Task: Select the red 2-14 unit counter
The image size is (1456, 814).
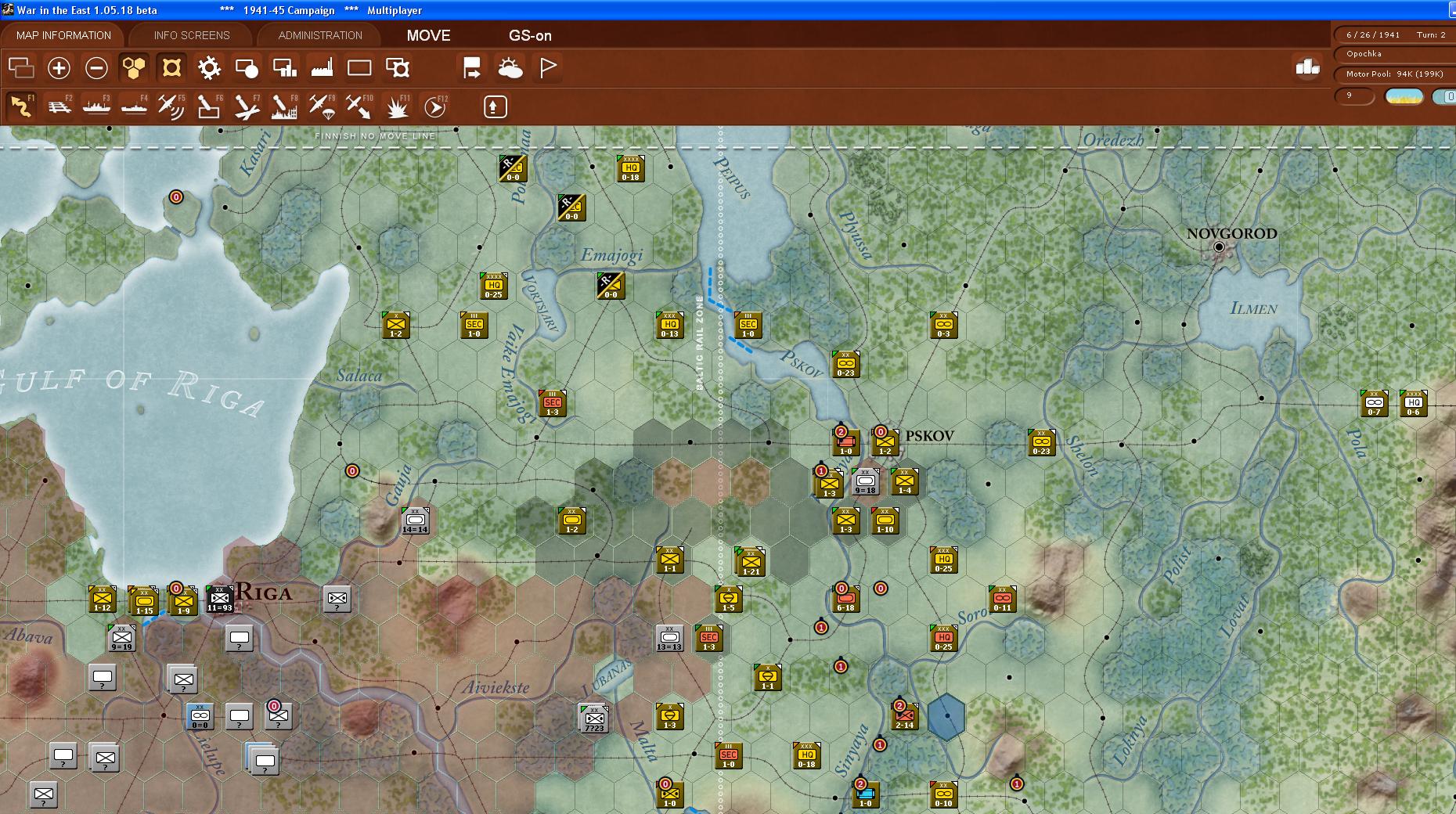Action: click(905, 716)
